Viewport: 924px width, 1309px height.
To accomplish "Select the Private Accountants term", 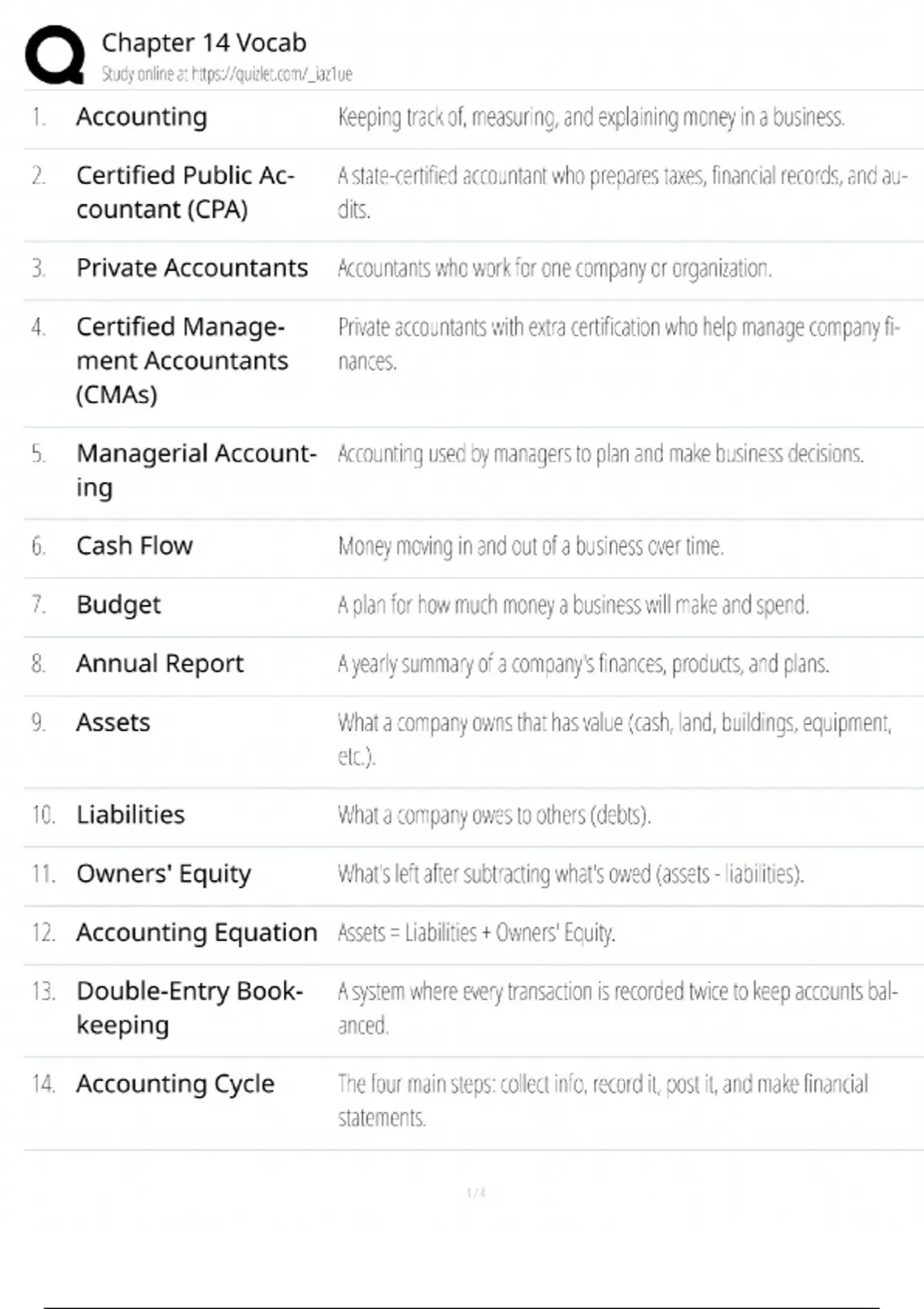I will (x=192, y=268).
